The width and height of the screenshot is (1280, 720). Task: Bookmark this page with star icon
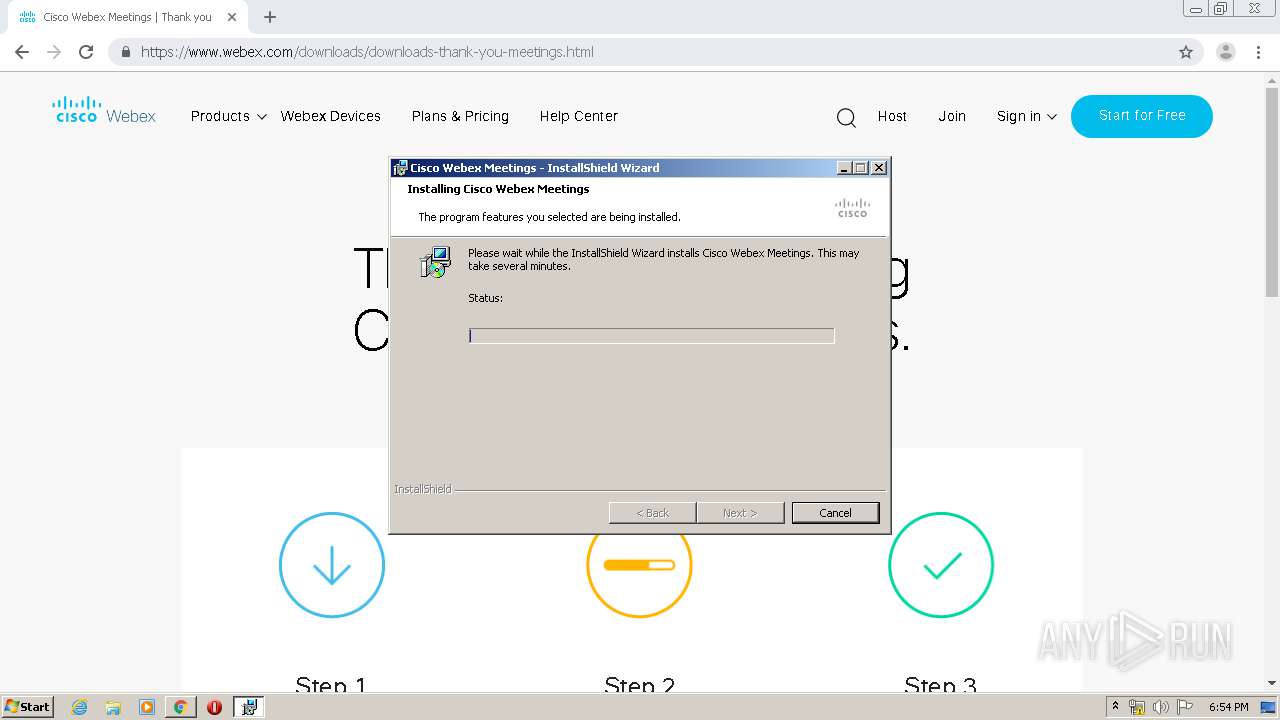pyautogui.click(x=1186, y=52)
